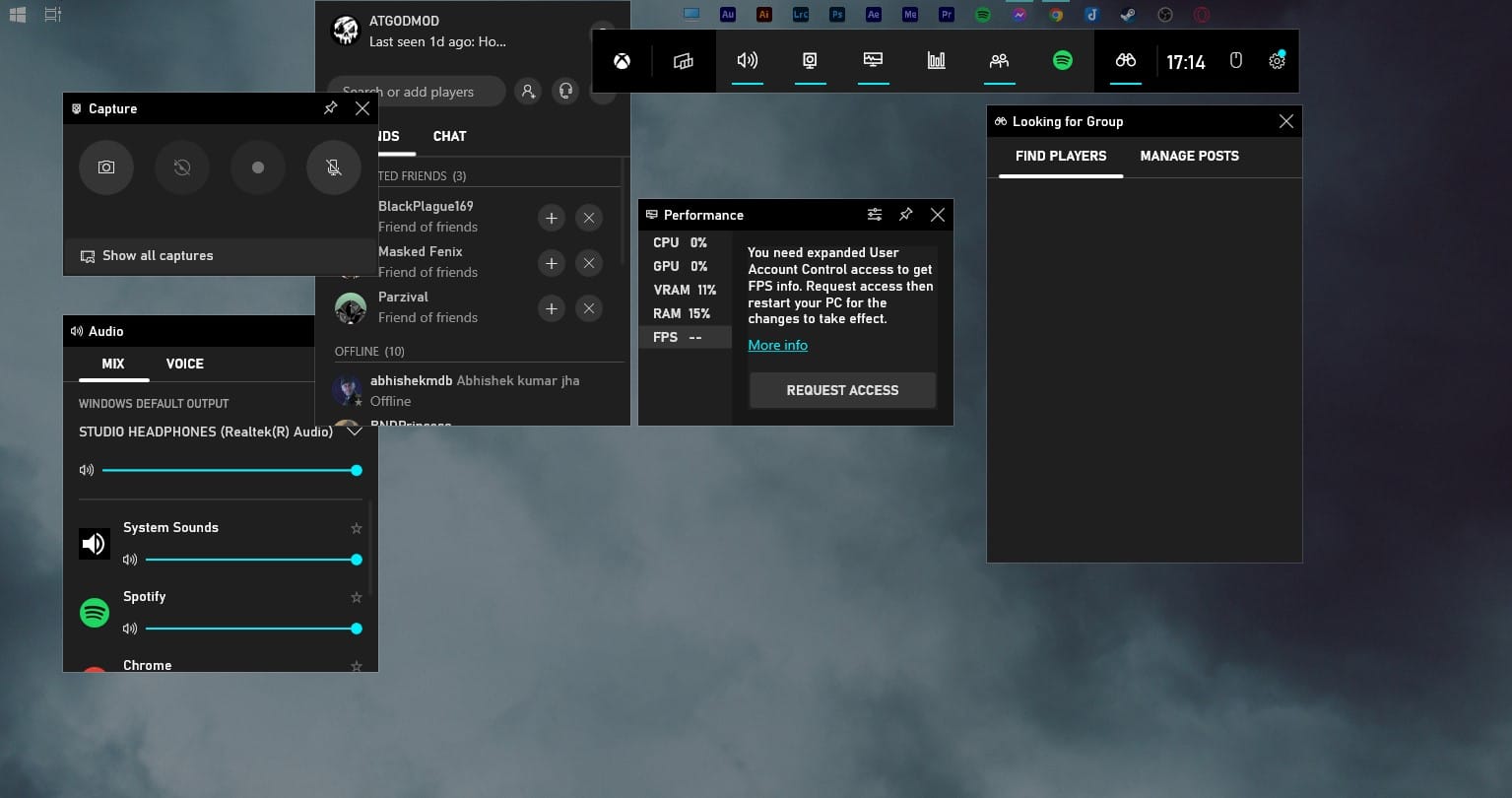Mute System Sounds speaker icon
The image size is (1512, 798).
[130, 560]
